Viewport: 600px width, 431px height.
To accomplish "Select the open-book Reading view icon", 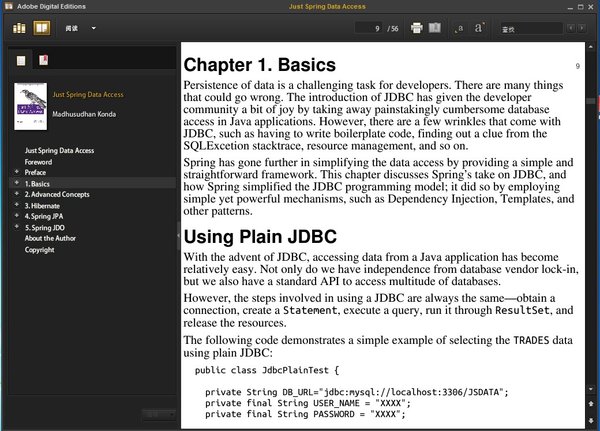I will [x=42, y=28].
